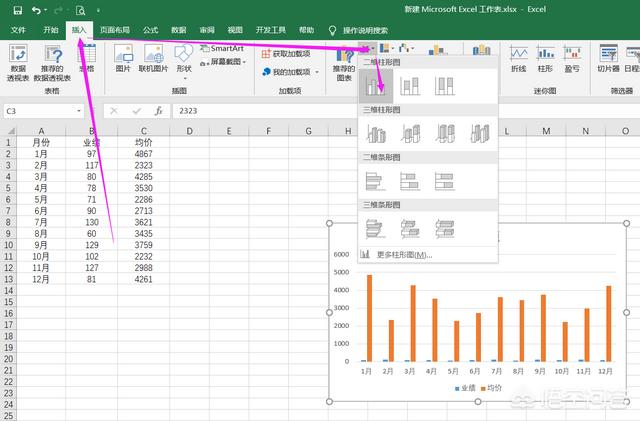Click 获取加载项
The width and height of the screenshot is (640, 421).
tap(286, 53)
